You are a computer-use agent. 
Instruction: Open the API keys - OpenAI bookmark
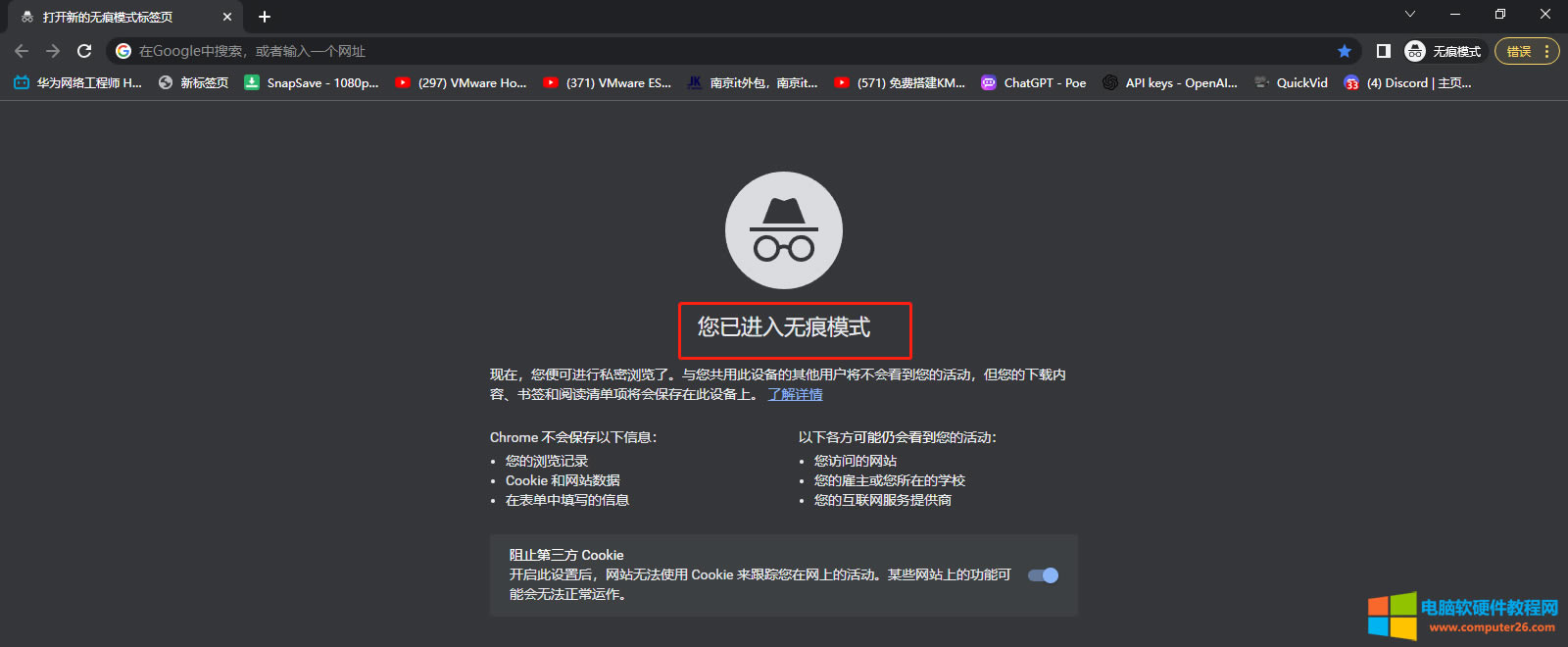[1170, 83]
